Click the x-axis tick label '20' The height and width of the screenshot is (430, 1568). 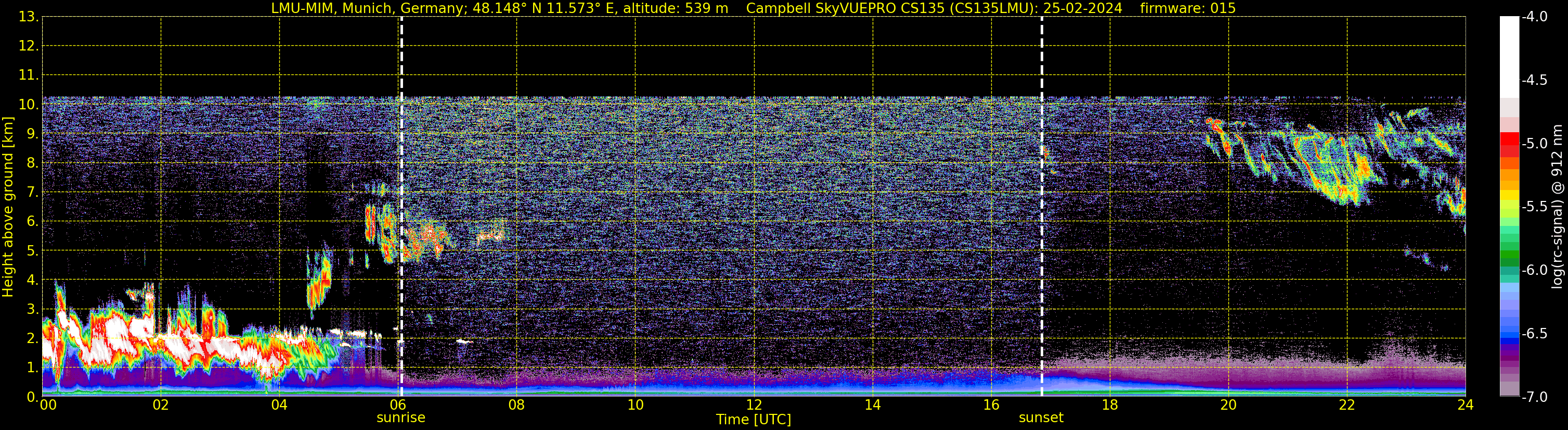[x=1228, y=405]
